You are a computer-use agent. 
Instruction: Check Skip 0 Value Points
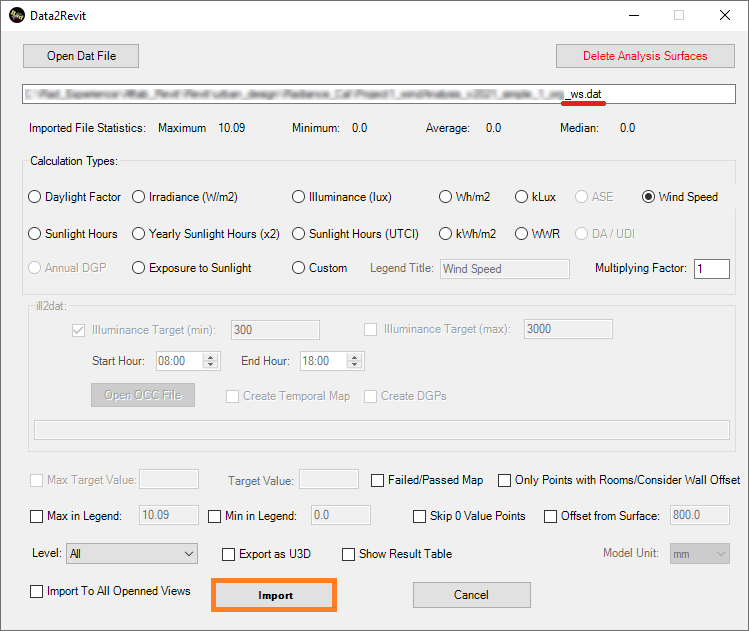tap(419, 516)
